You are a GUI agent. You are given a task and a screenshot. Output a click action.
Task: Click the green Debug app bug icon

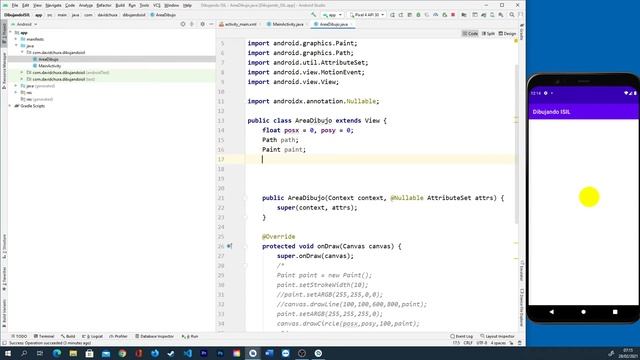418,15
